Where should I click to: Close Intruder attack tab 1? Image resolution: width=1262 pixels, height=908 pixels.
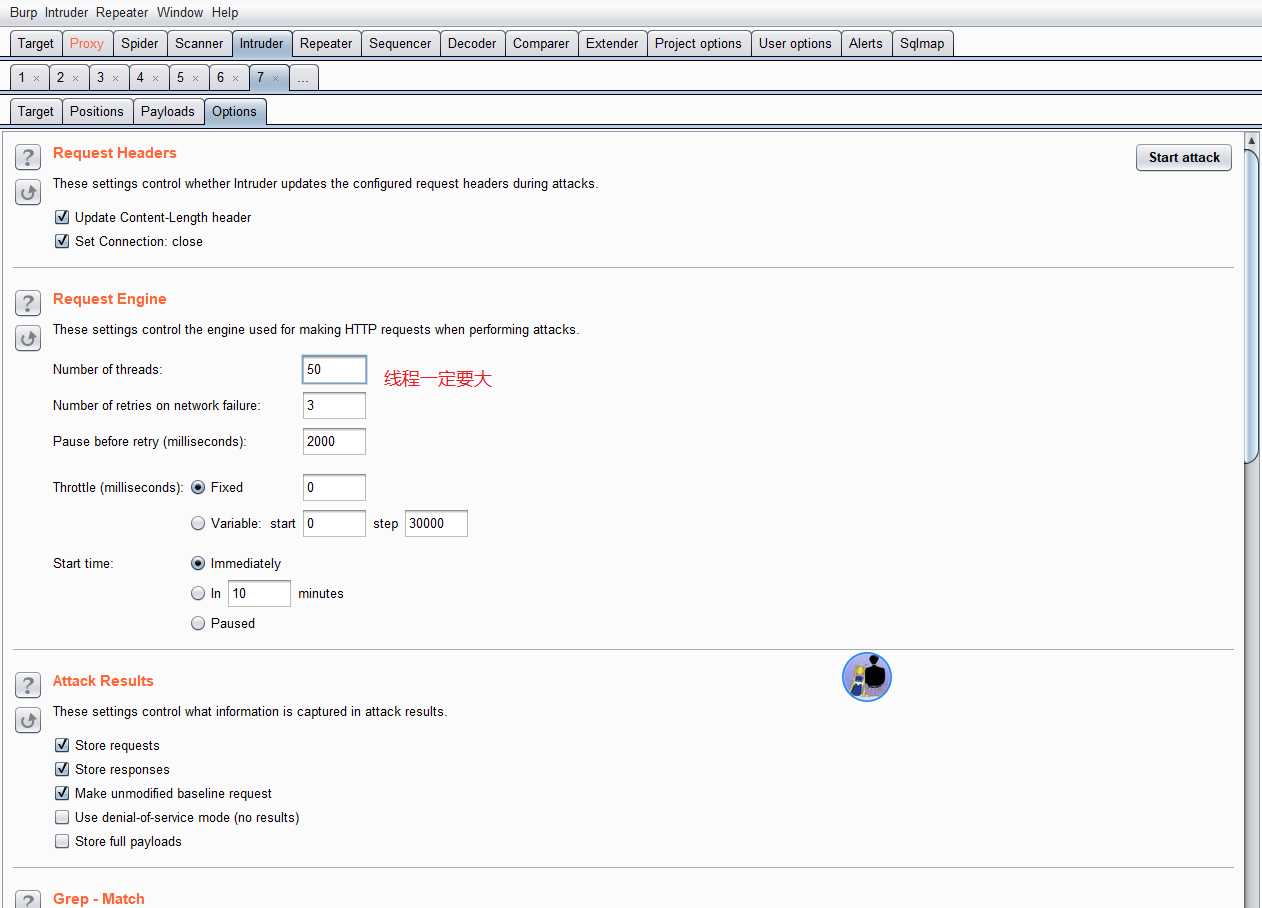pos(36,78)
